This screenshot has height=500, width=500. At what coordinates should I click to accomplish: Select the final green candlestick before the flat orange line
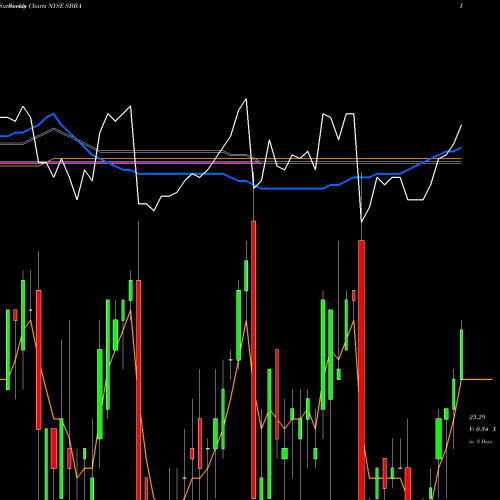[462, 354]
